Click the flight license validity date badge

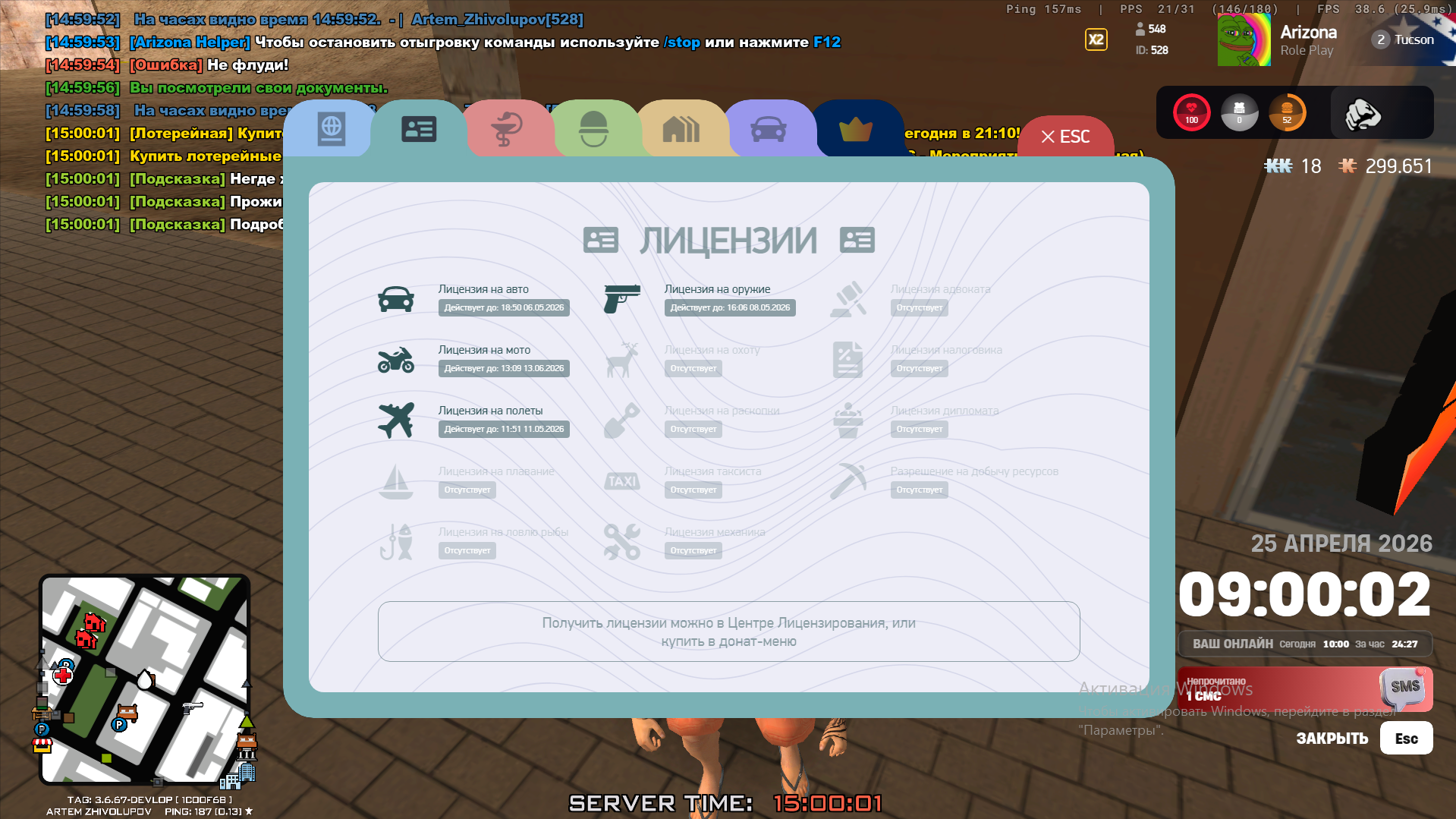pyautogui.click(x=504, y=429)
